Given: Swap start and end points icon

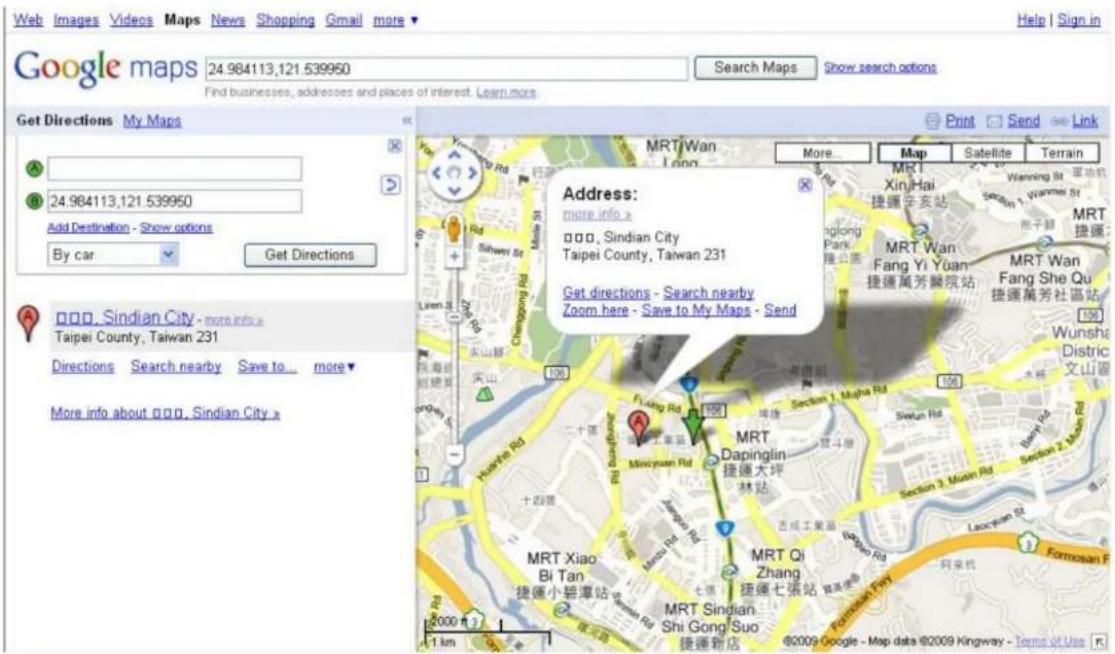Looking at the screenshot, I should pyautogui.click(x=390, y=186).
